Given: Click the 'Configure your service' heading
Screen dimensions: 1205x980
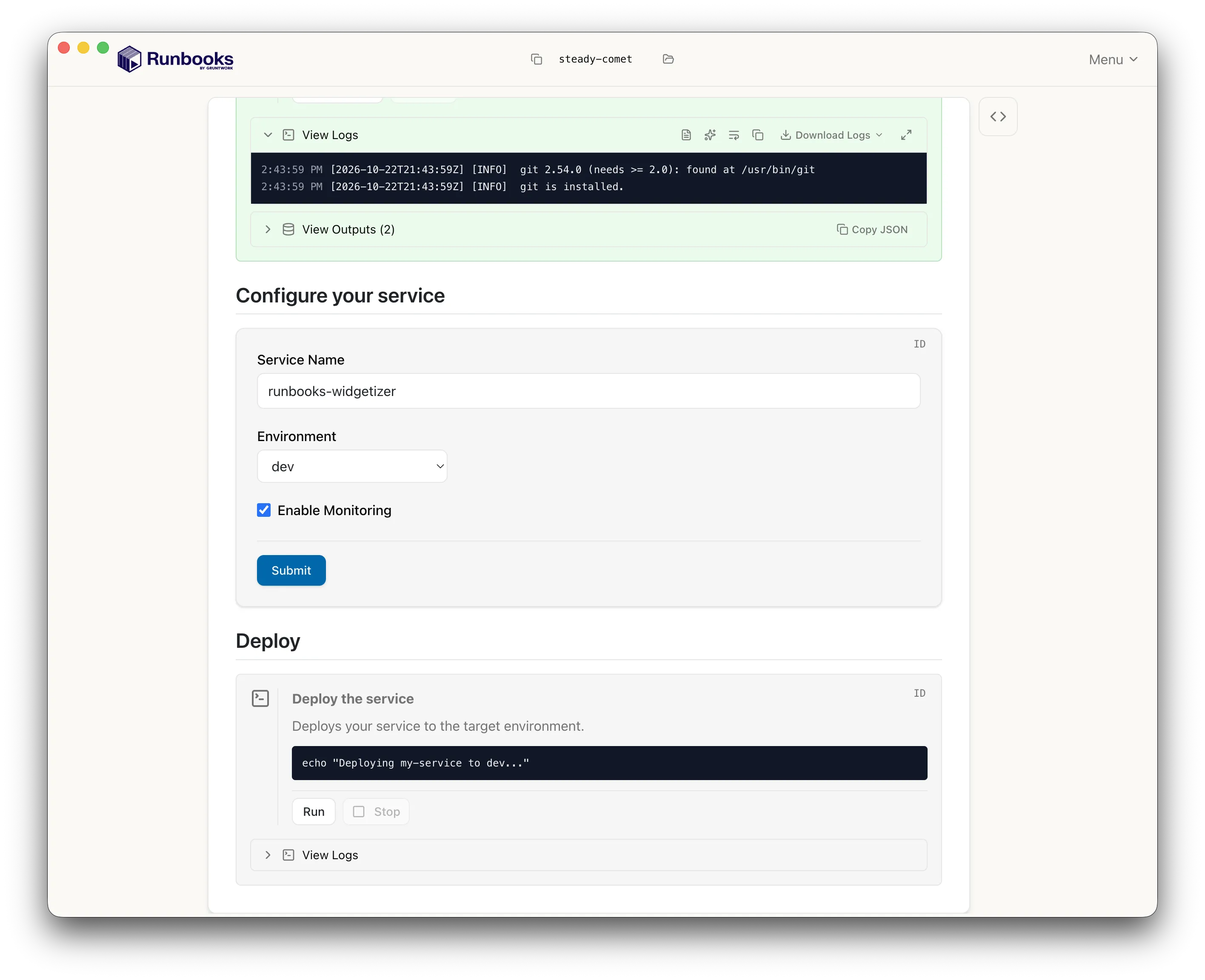Looking at the screenshot, I should tap(340, 295).
